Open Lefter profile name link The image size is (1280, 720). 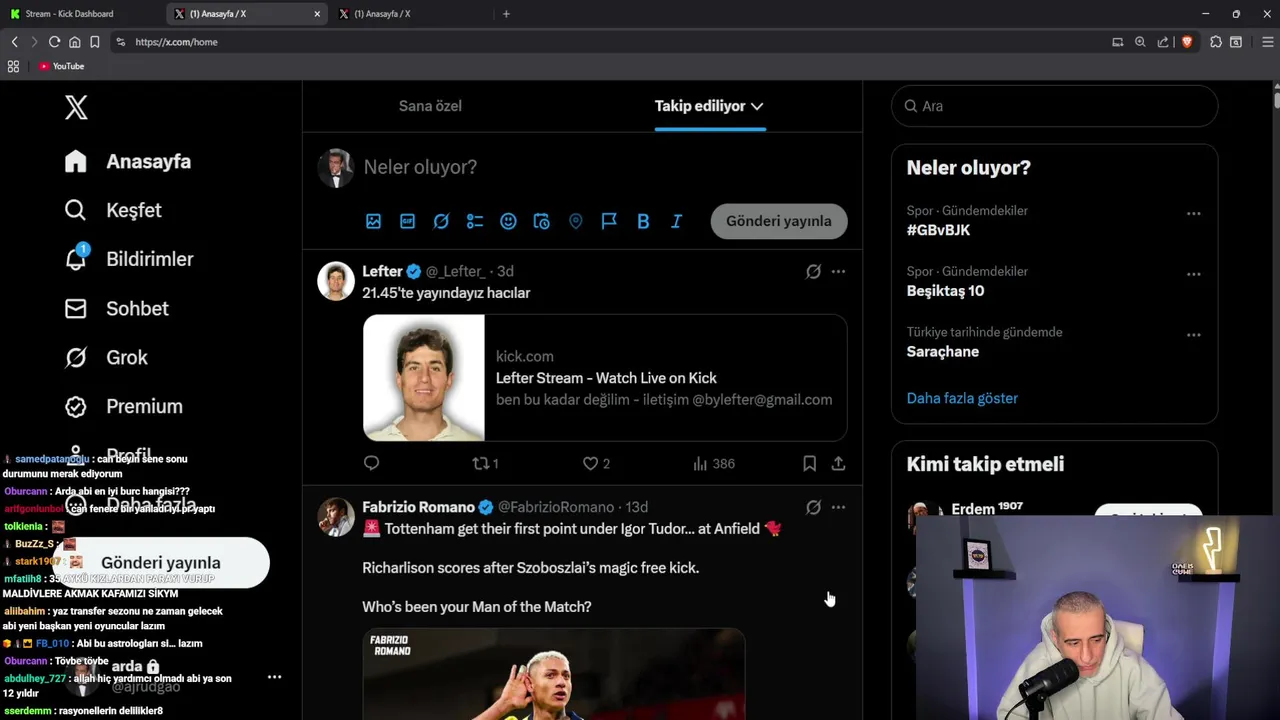382,271
